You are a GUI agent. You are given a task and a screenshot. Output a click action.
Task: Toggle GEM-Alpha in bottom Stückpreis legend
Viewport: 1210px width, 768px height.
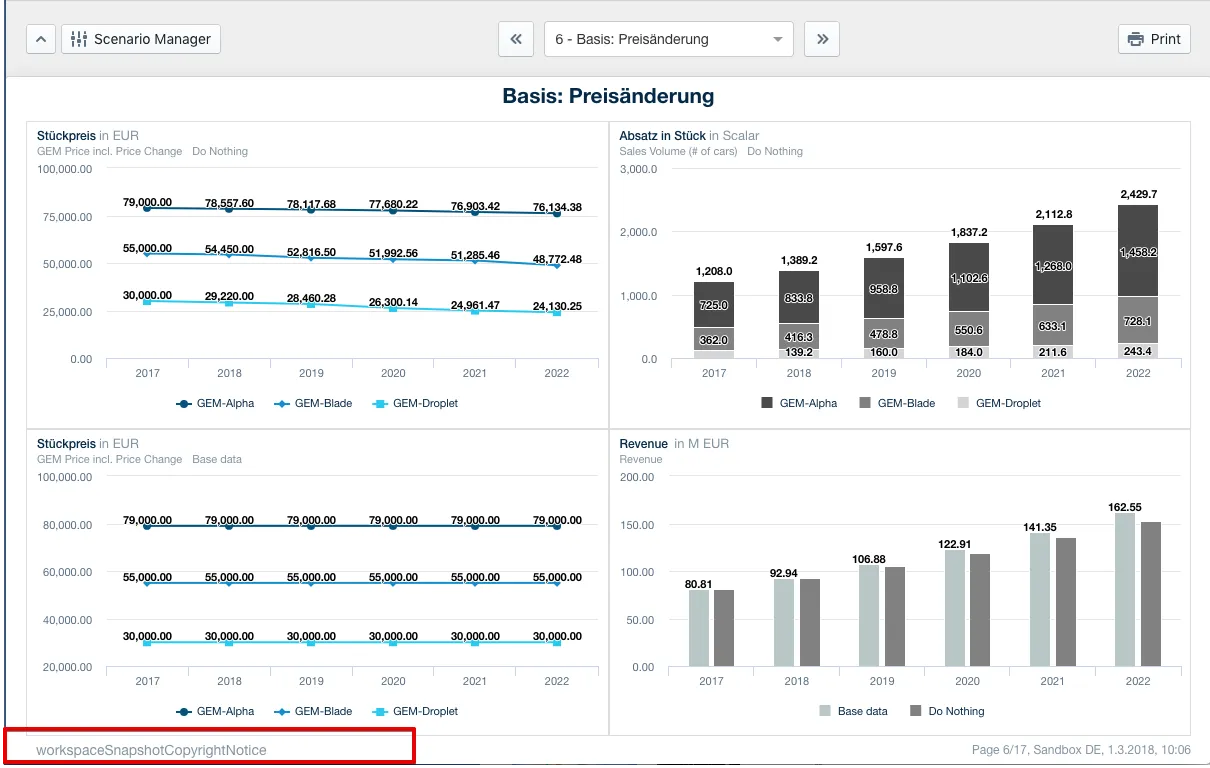[x=215, y=711]
